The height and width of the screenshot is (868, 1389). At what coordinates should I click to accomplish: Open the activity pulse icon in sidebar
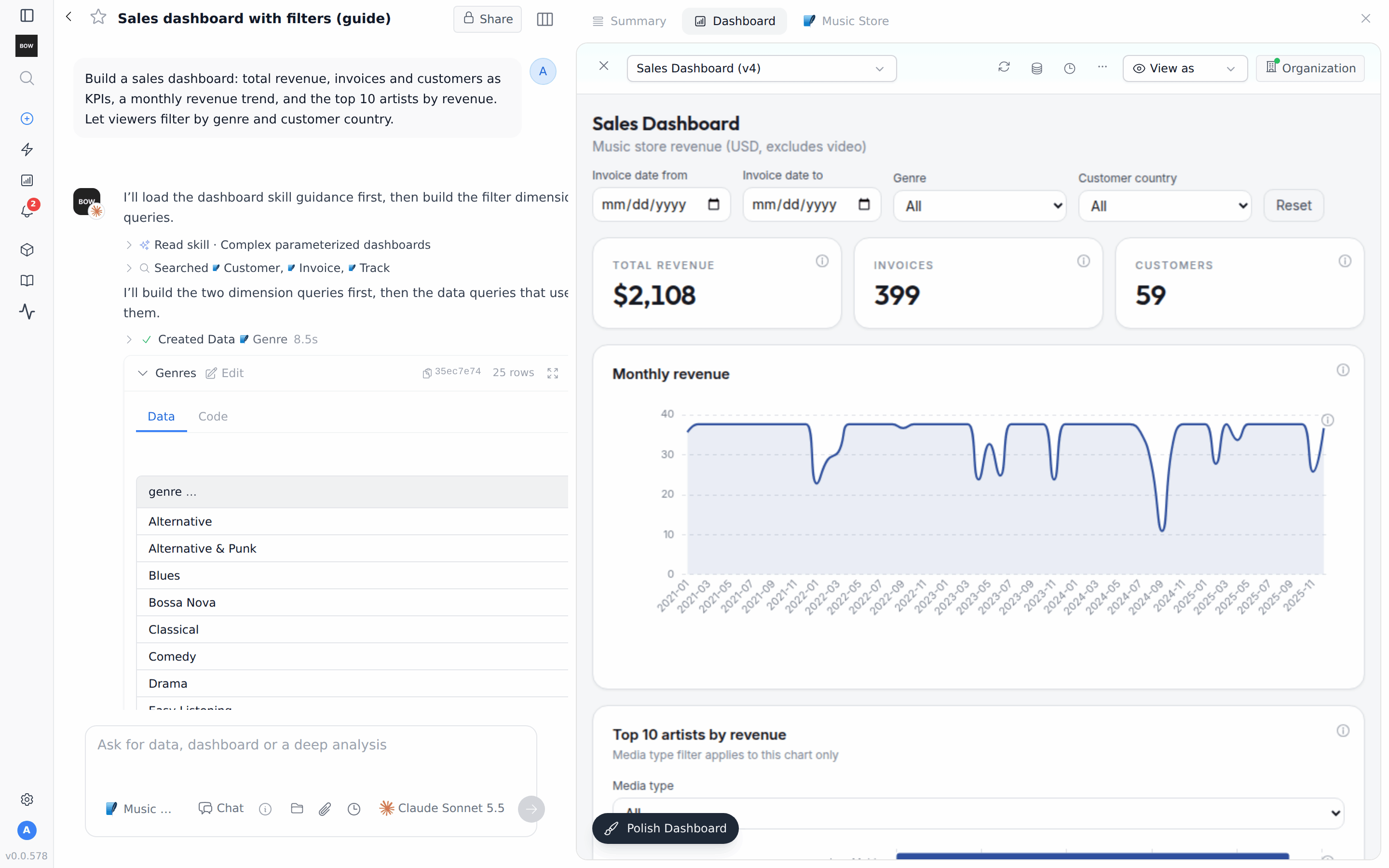[x=27, y=312]
